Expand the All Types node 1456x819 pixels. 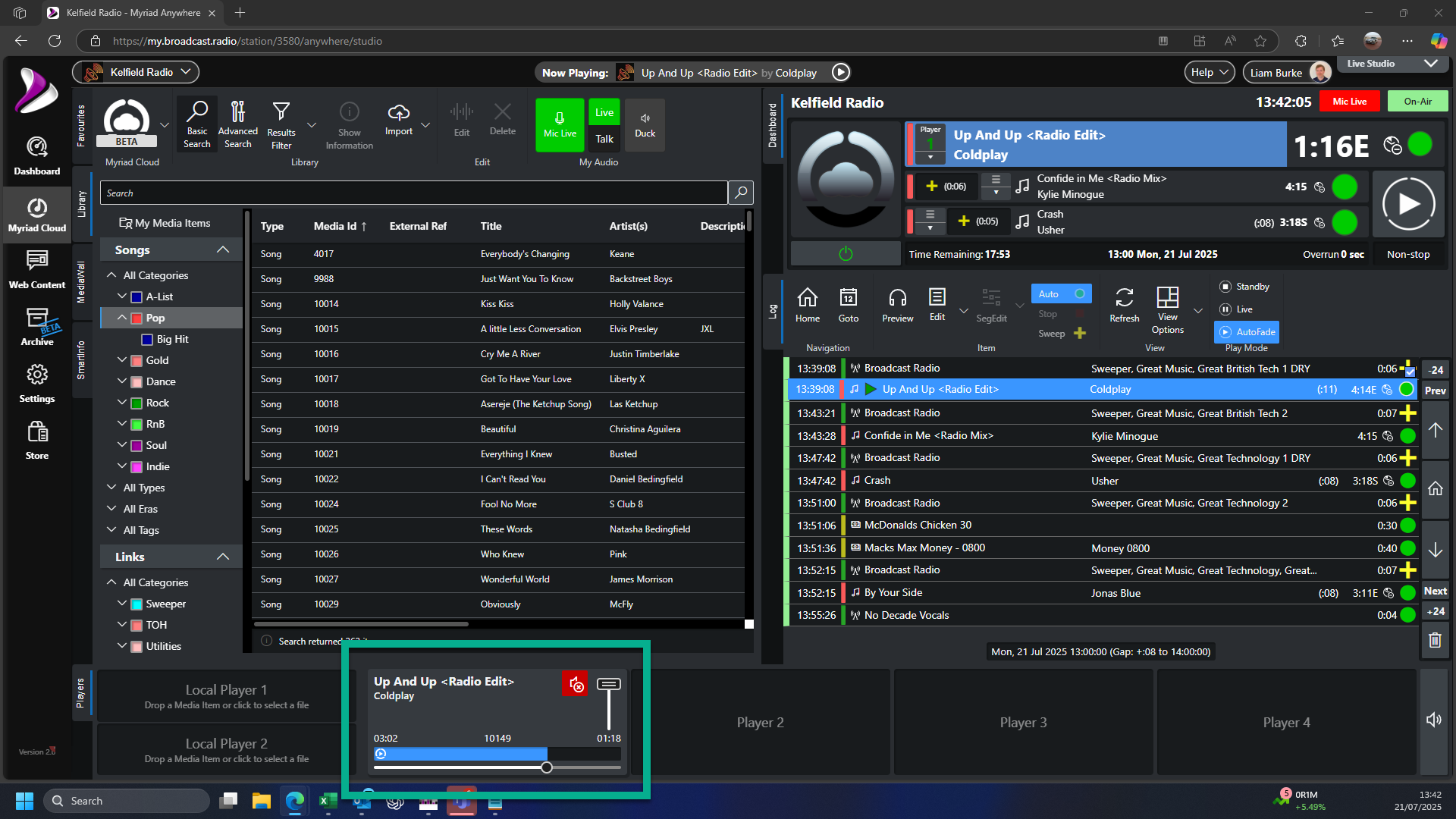coord(111,488)
